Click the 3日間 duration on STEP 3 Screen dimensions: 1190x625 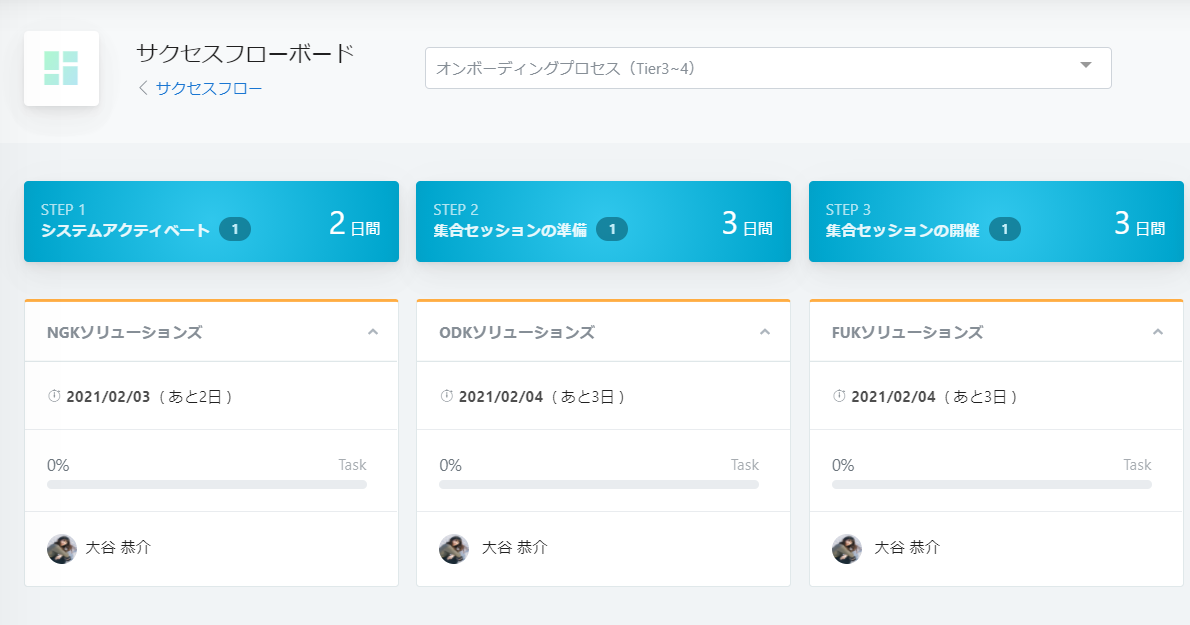coord(1139,224)
